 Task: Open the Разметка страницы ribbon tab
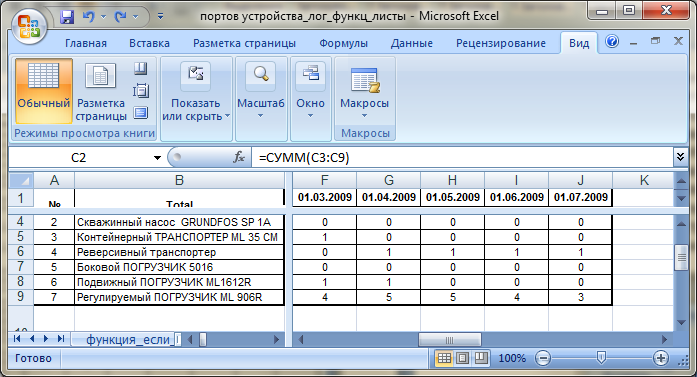point(244,43)
